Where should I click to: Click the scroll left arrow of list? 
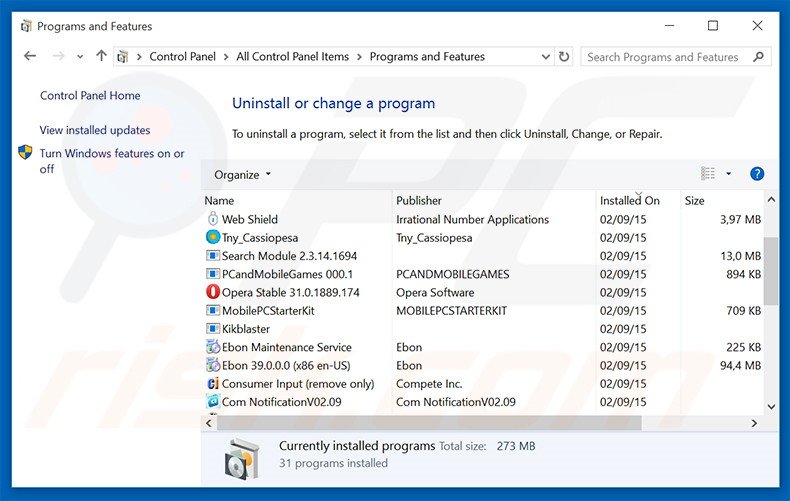click(x=209, y=423)
